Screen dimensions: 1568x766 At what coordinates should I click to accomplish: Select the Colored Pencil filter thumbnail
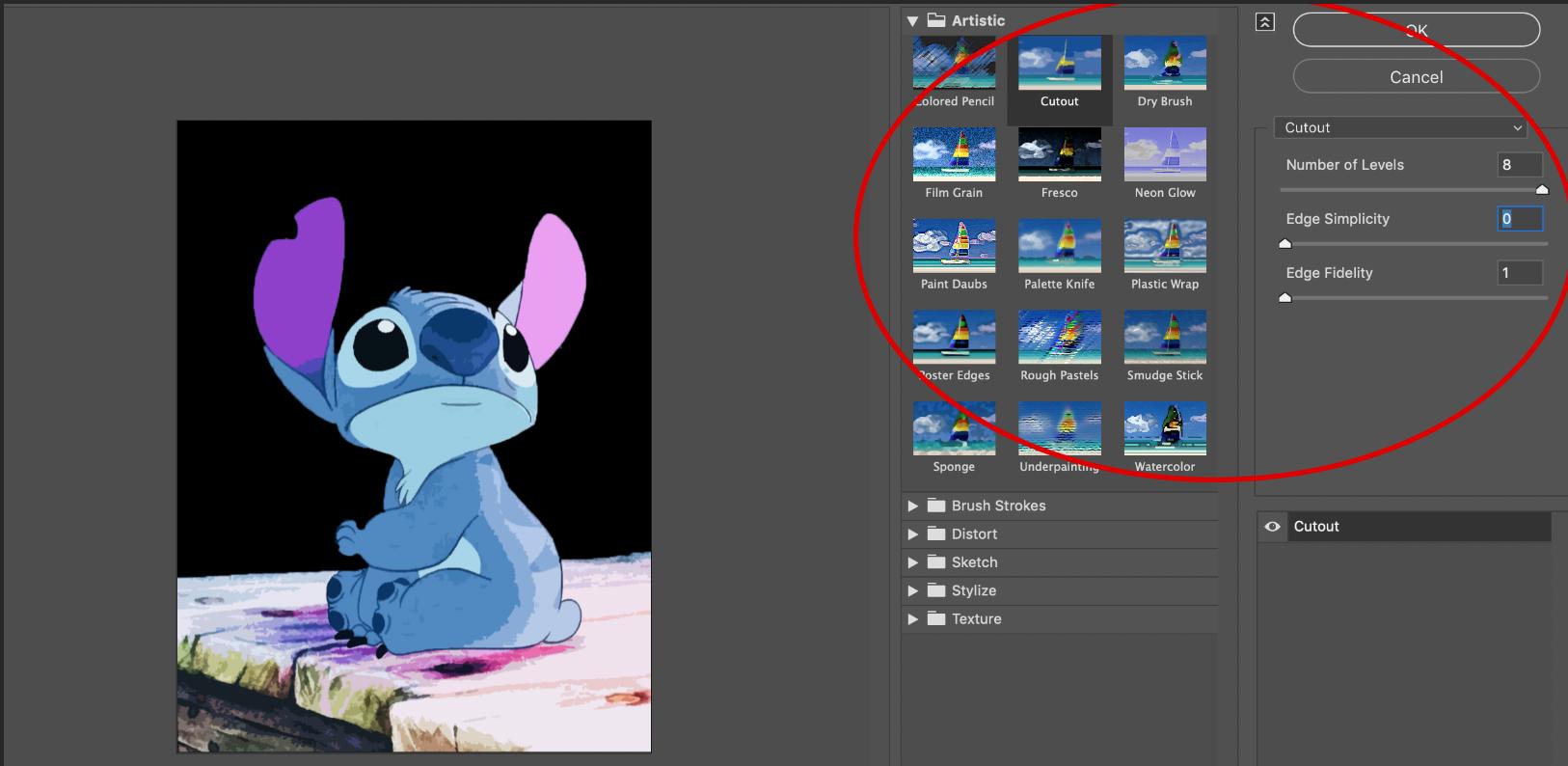coord(954,63)
